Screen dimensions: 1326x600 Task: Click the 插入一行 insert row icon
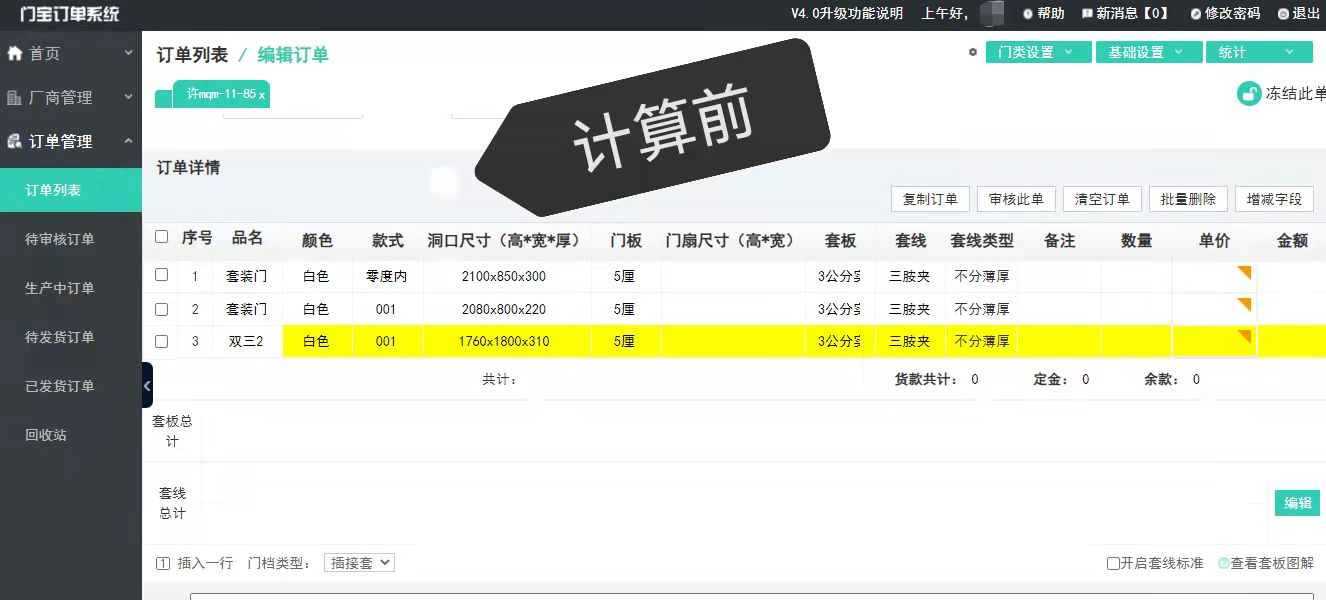(163, 563)
